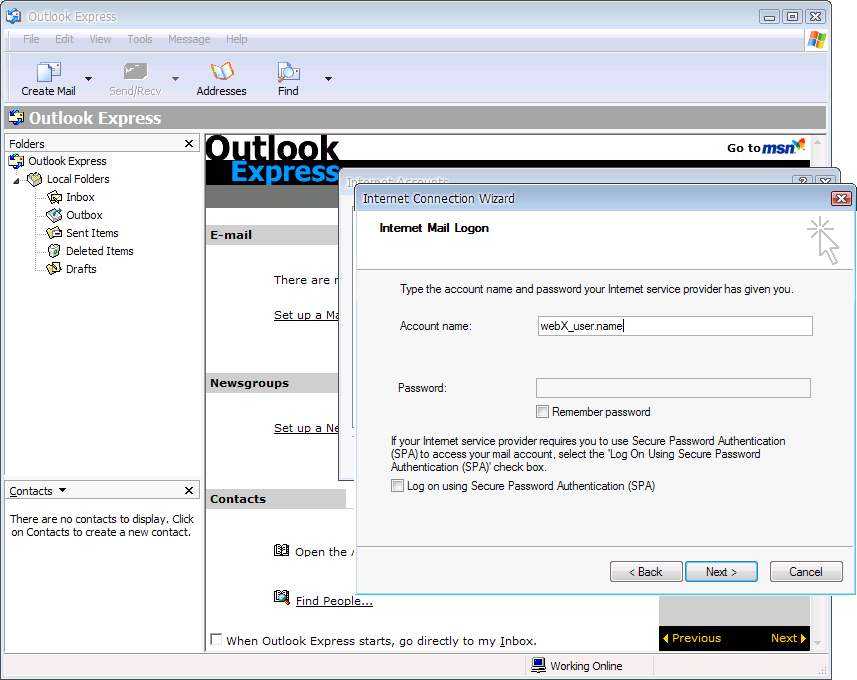Click the Account name text field
The height and width of the screenshot is (680, 857).
pyautogui.click(x=674, y=326)
